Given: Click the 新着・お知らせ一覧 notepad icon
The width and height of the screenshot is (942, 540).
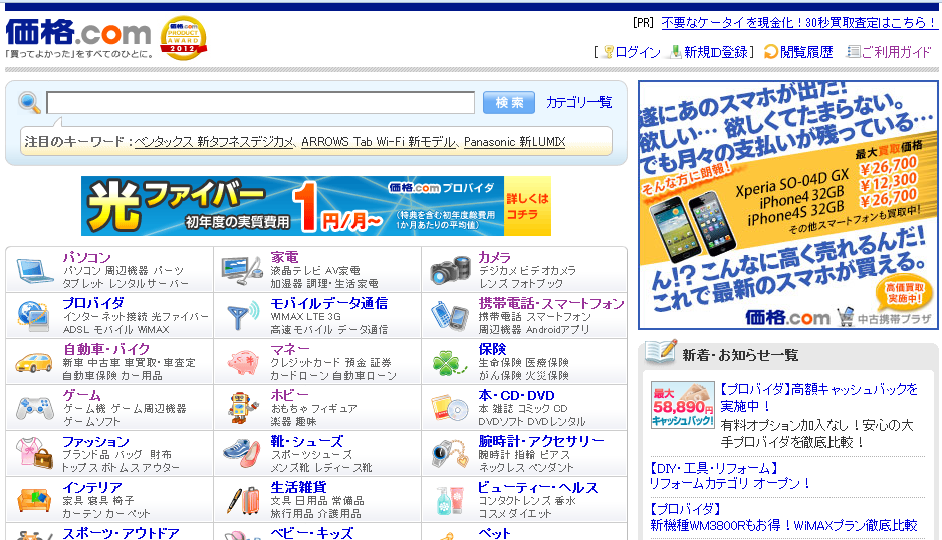Looking at the screenshot, I should coord(661,352).
